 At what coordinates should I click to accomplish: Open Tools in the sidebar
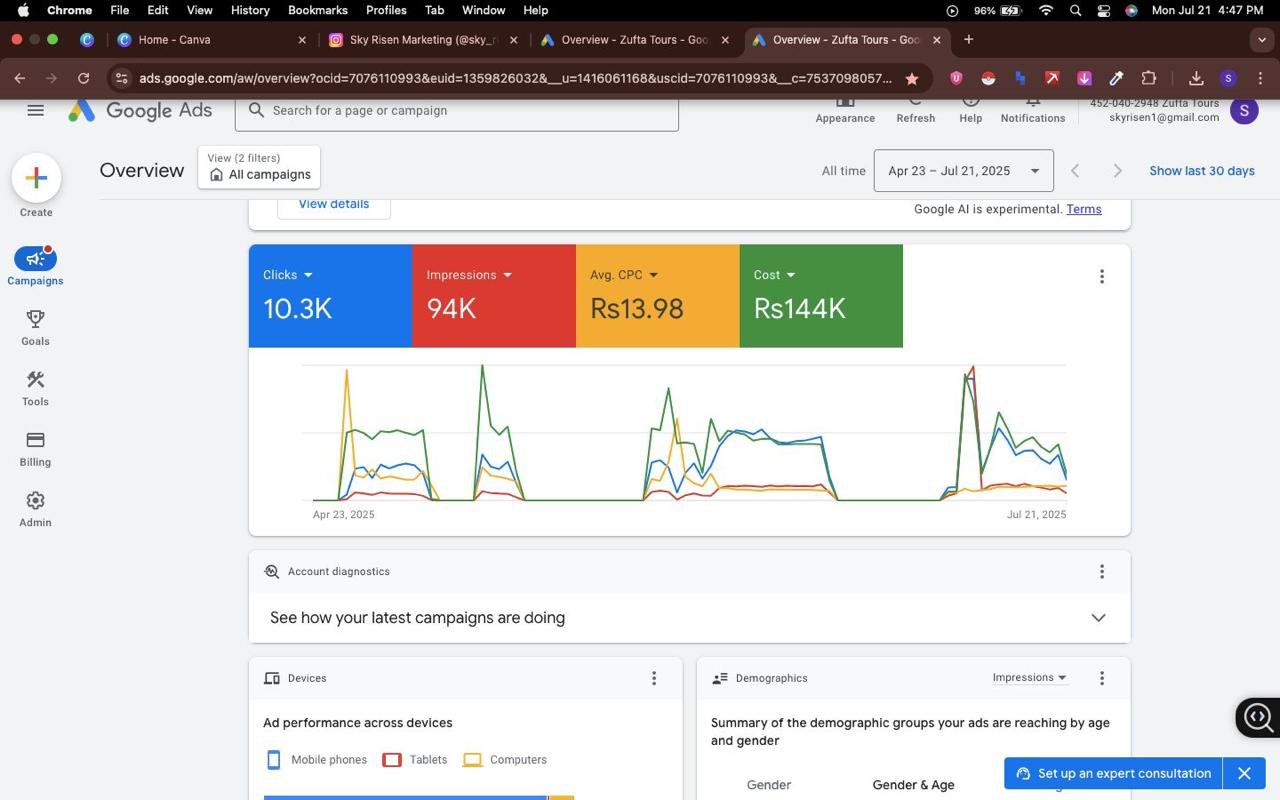(35, 388)
